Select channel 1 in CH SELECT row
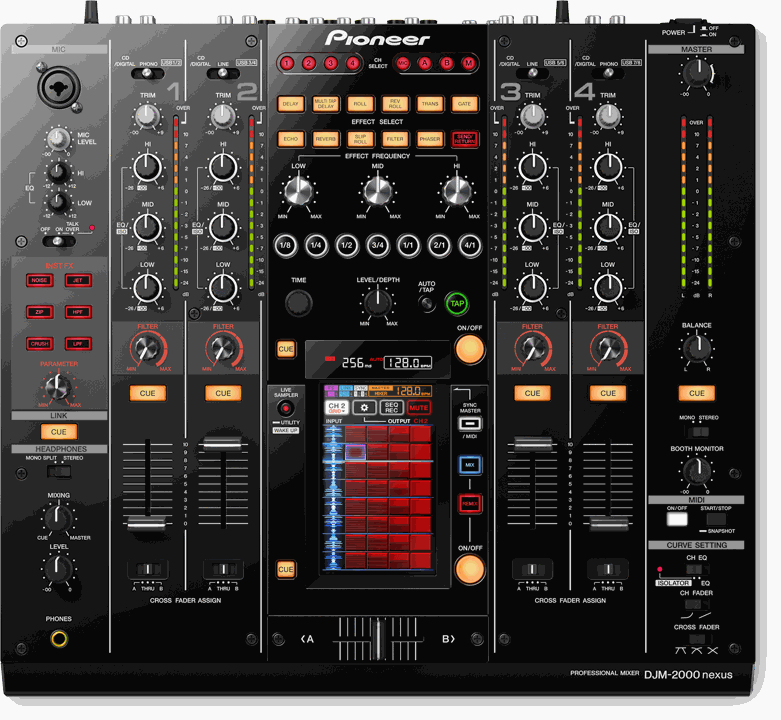 coord(286,63)
